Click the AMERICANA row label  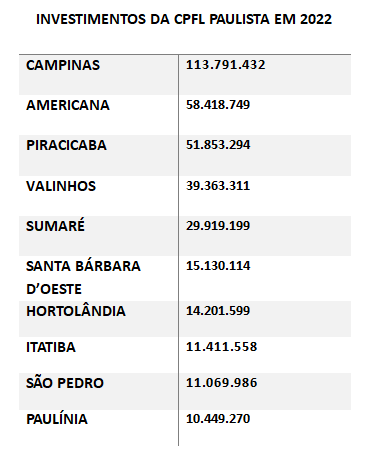click(x=68, y=105)
